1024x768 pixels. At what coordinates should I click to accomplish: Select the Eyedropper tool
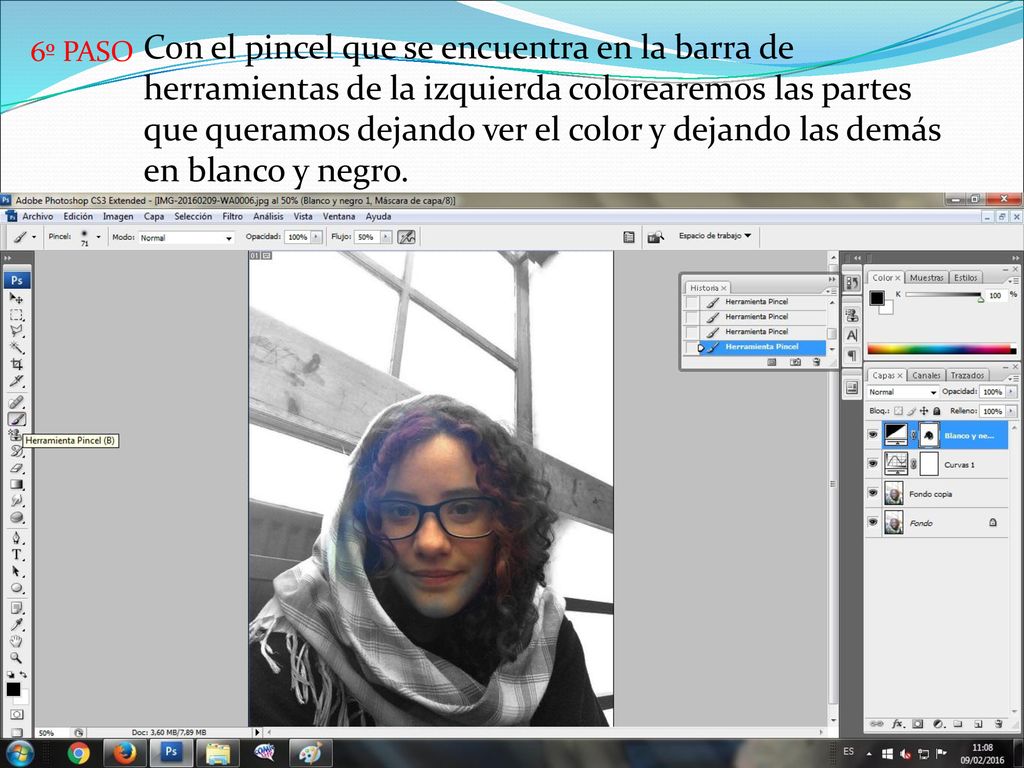point(16,626)
